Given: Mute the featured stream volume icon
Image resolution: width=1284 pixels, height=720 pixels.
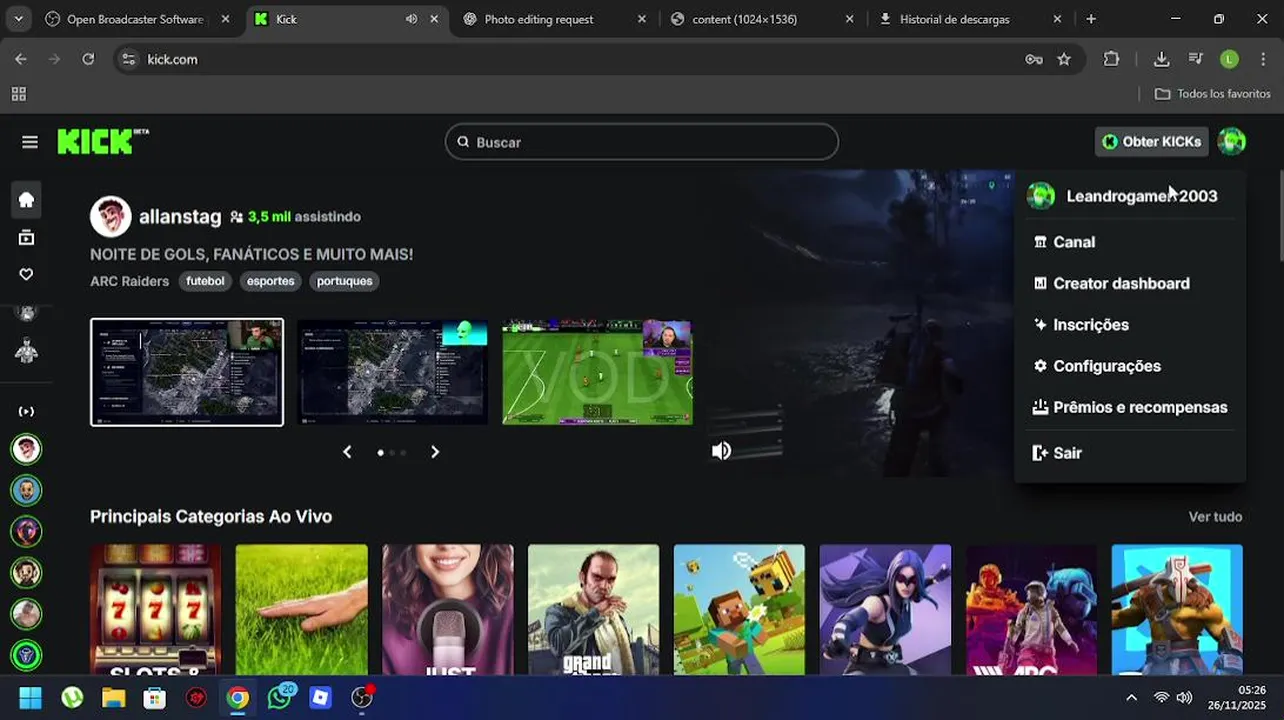Looking at the screenshot, I should 721,451.
